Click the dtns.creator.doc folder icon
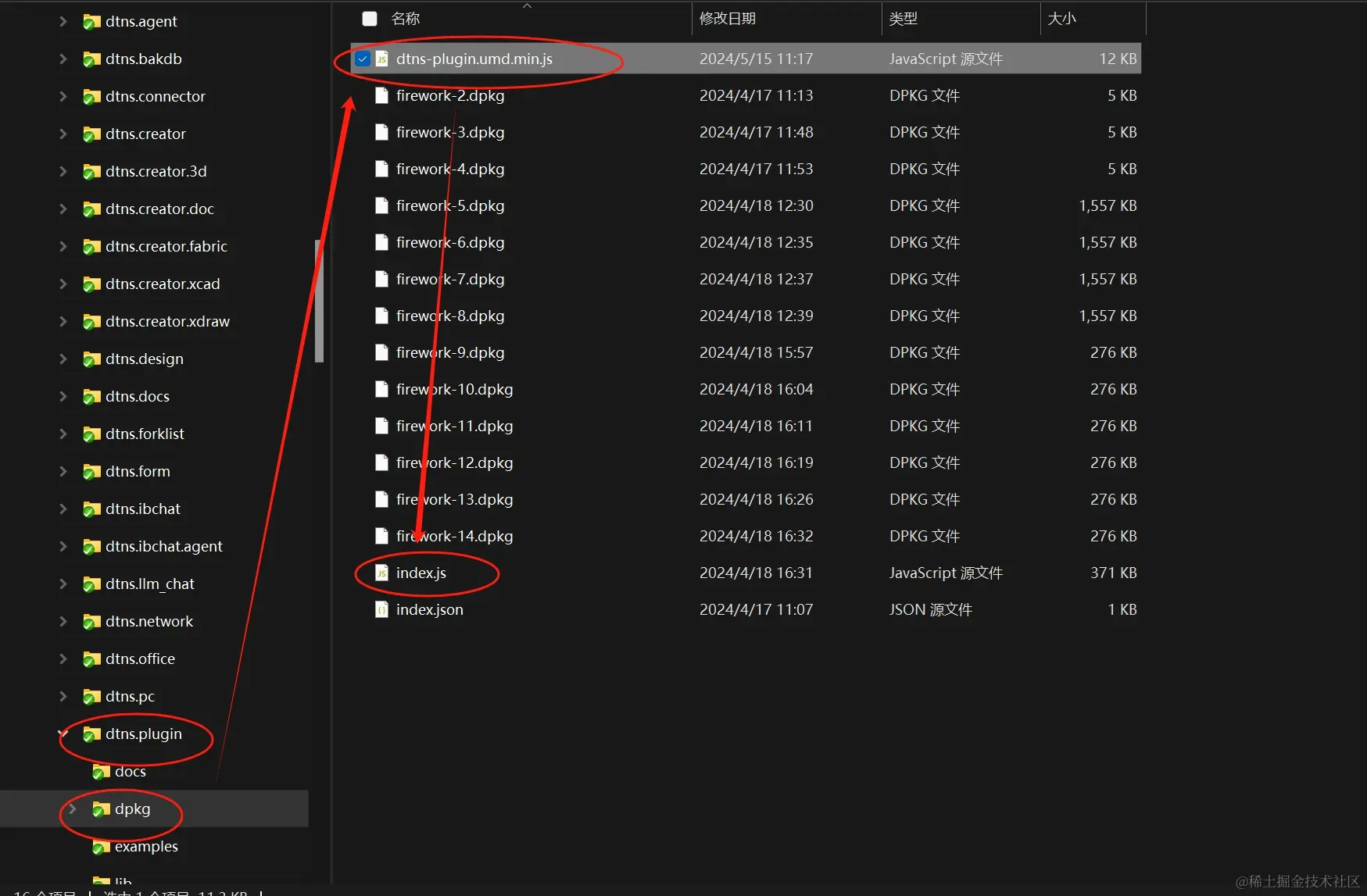 91,209
